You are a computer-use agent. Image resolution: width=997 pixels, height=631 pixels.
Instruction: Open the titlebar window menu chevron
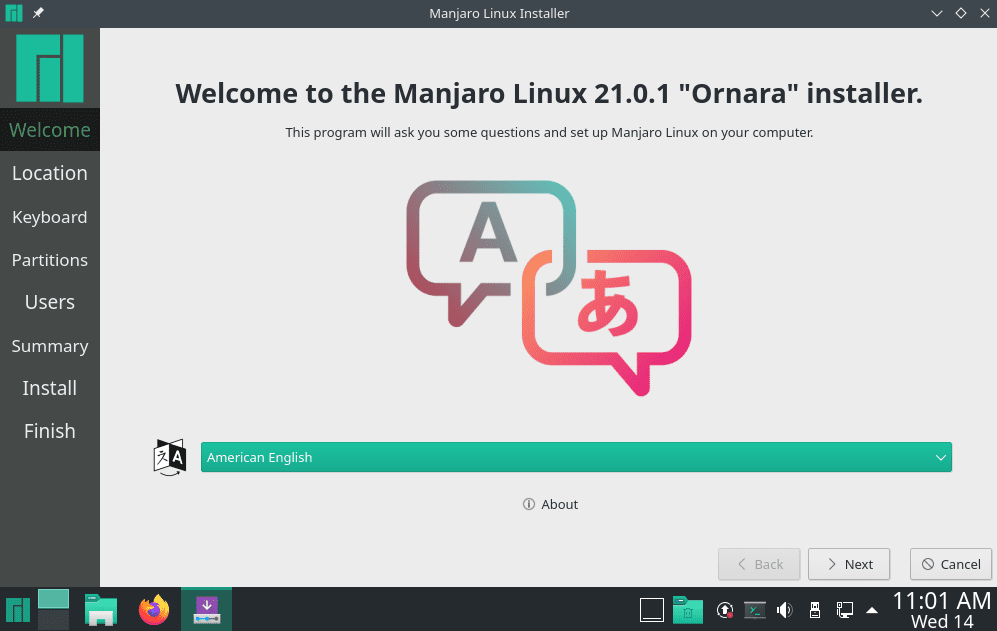pos(936,13)
